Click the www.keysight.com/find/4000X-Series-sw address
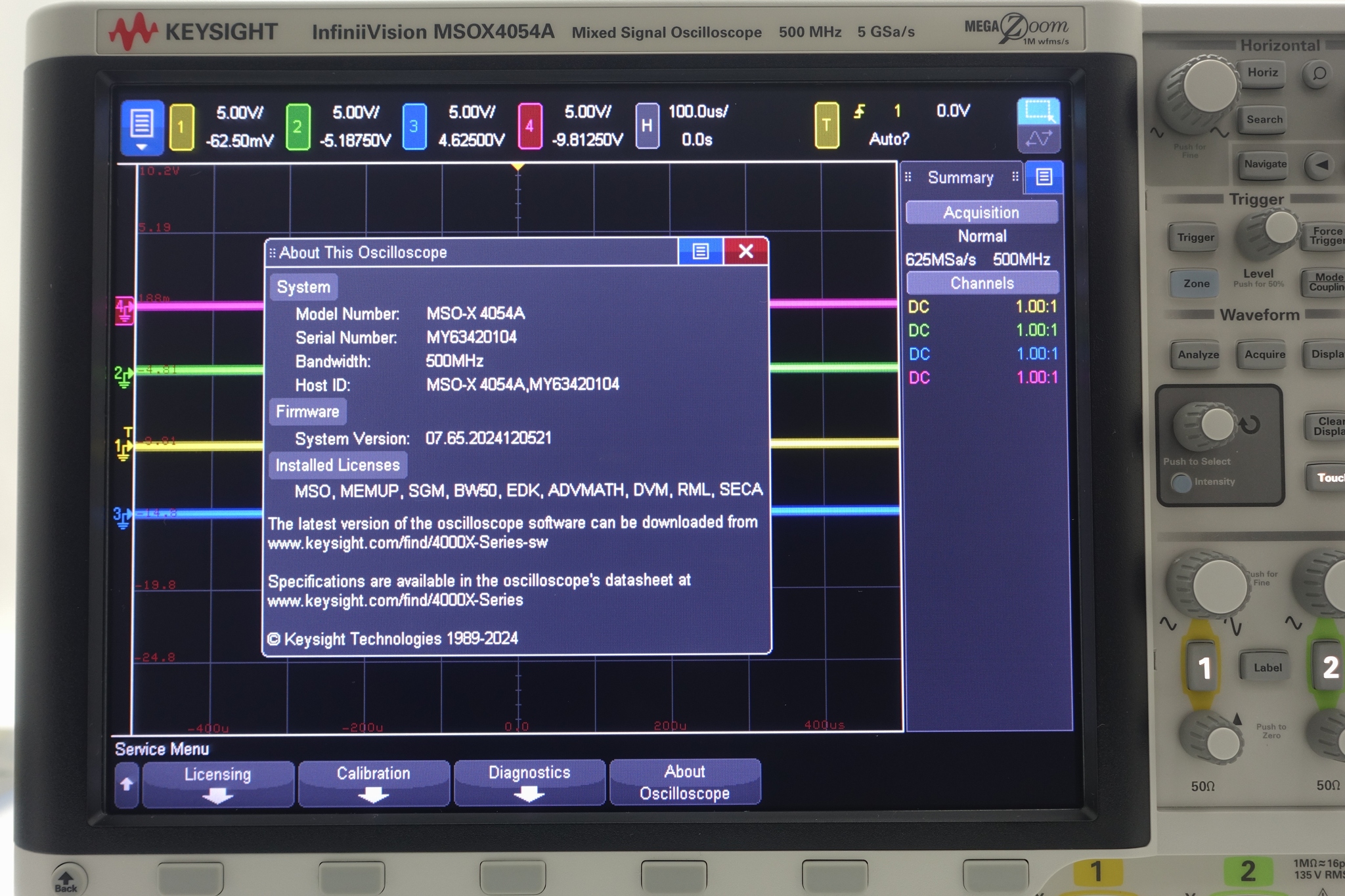Screen dimensions: 1345x896 click(x=408, y=543)
